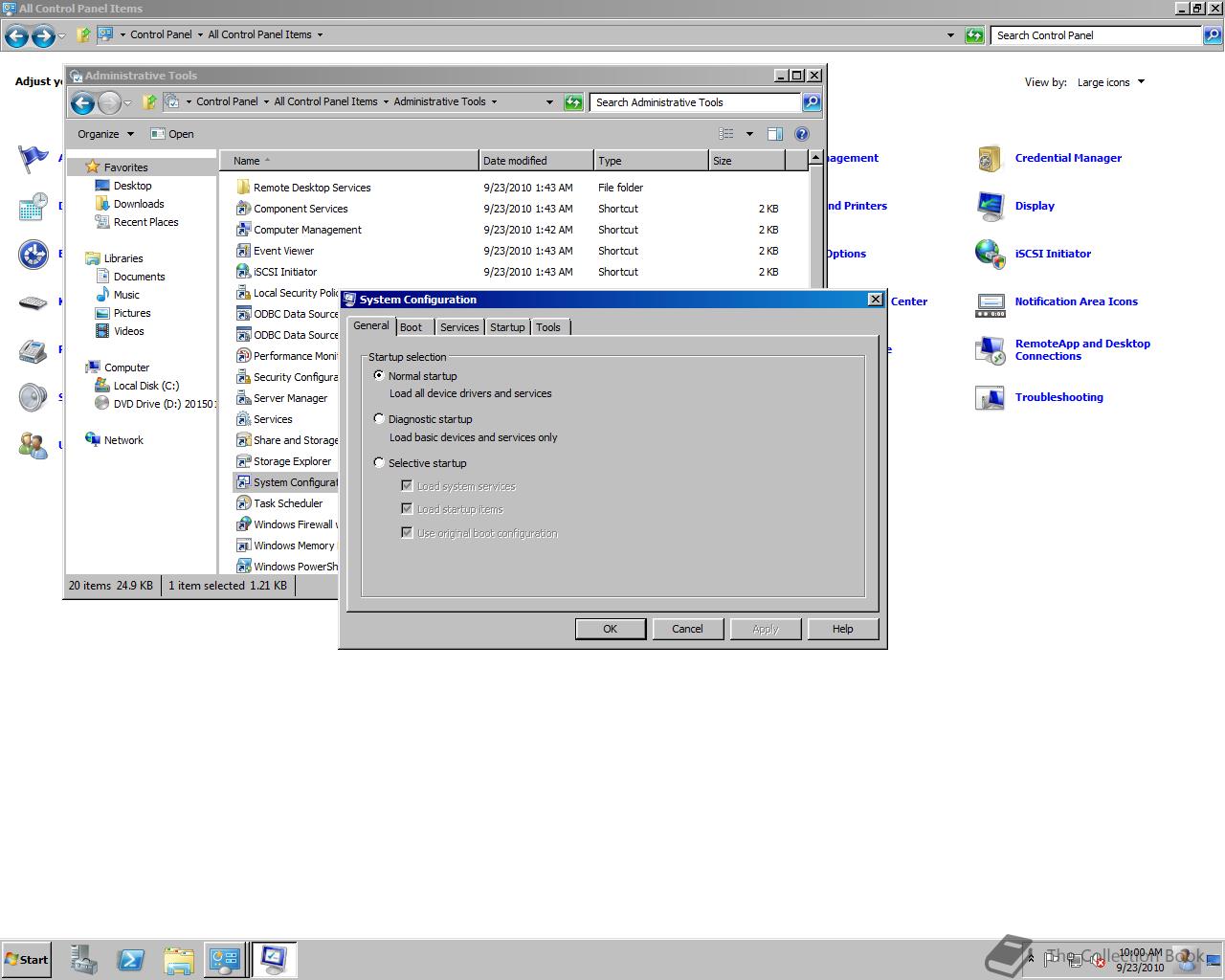Click the Search Administrative Tools field
This screenshot has width=1225, height=980.
(x=696, y=102)
